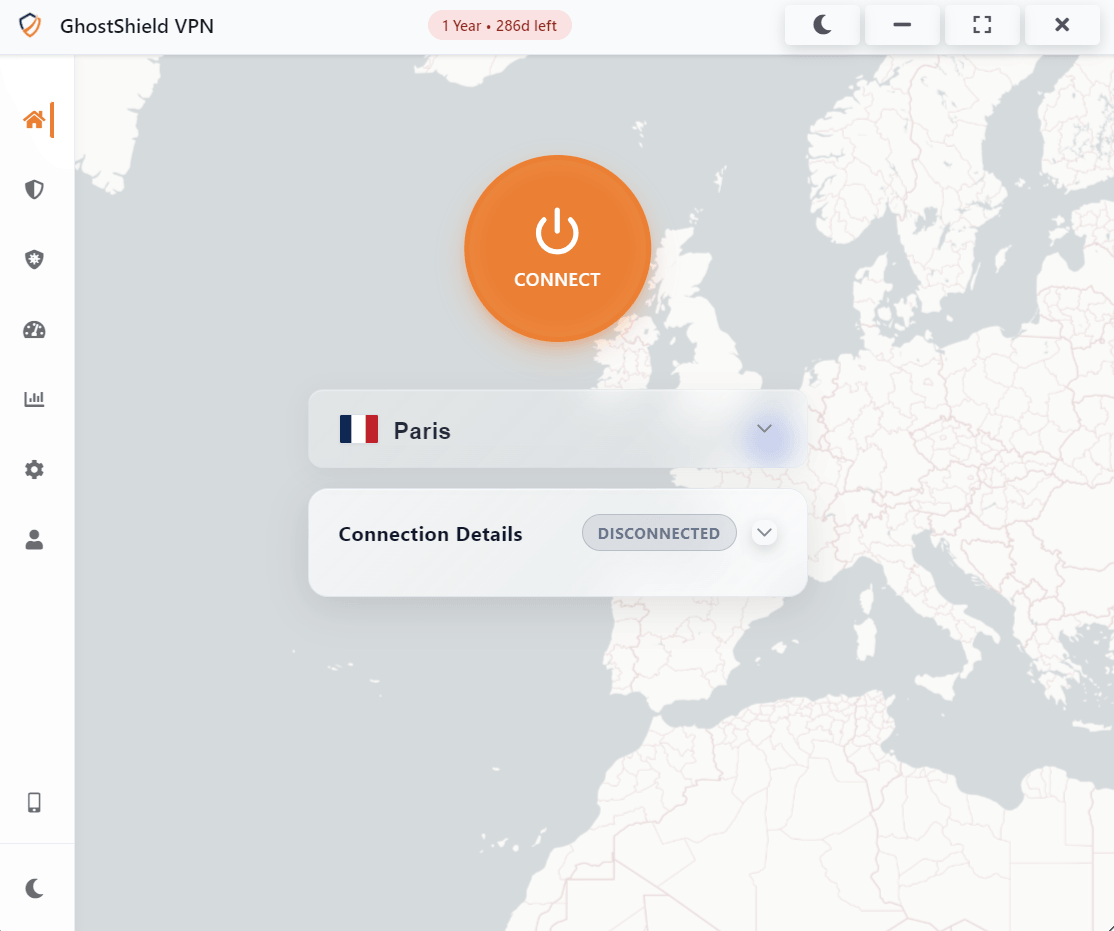
Task: Click the subscription 286d left badge
Action: 499,26
